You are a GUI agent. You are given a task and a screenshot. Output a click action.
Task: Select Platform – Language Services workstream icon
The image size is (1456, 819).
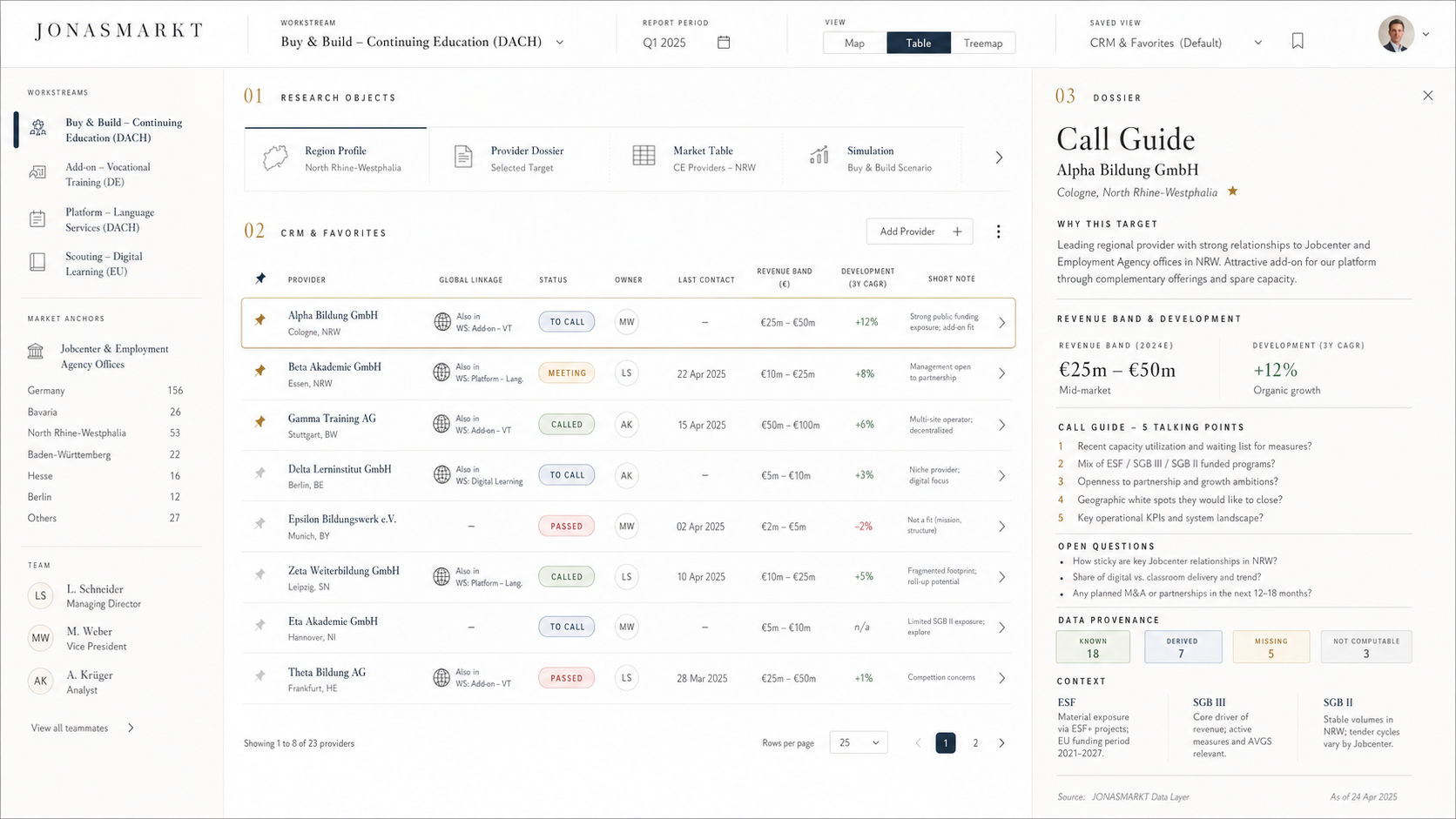(x=37, y=219)
